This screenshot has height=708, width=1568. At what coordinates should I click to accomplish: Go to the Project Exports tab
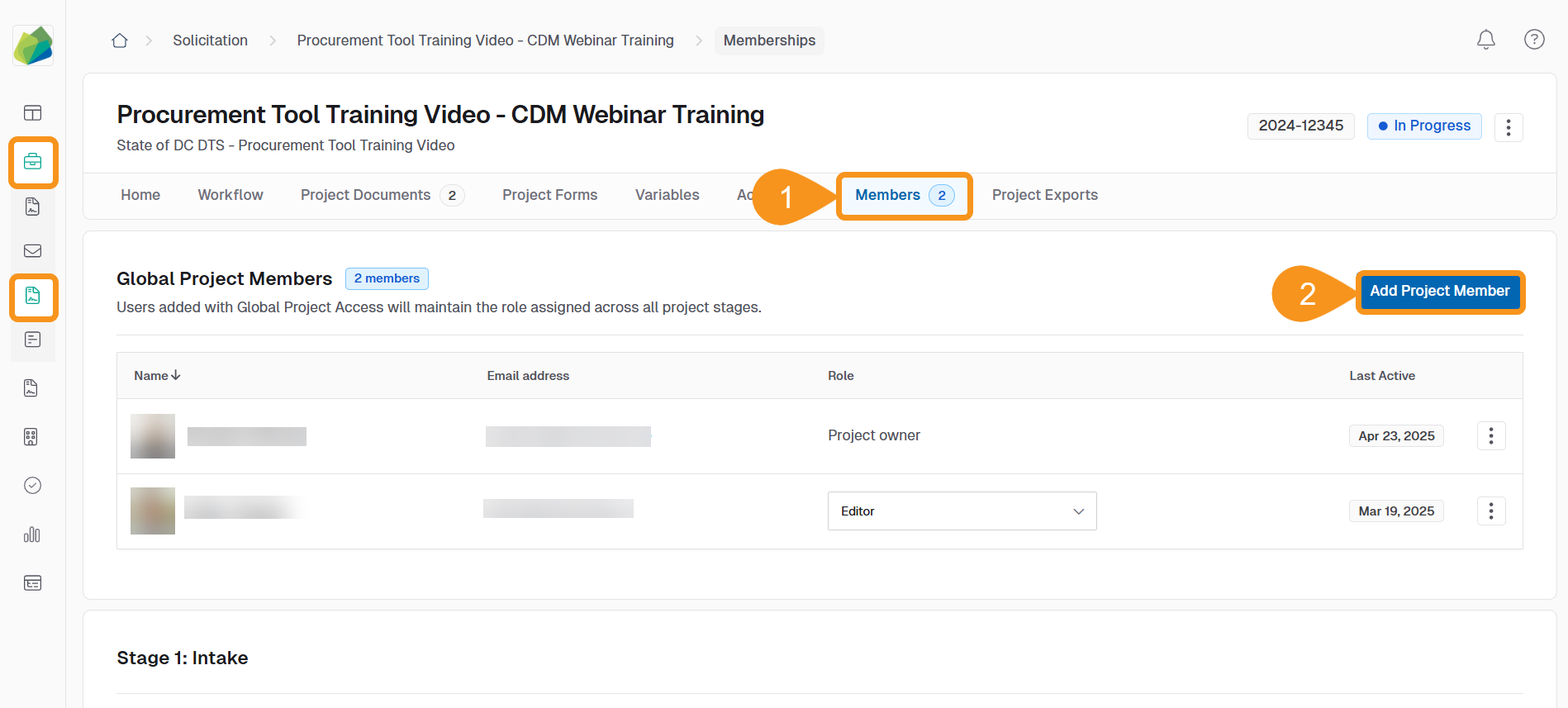tap(1044, 195)
